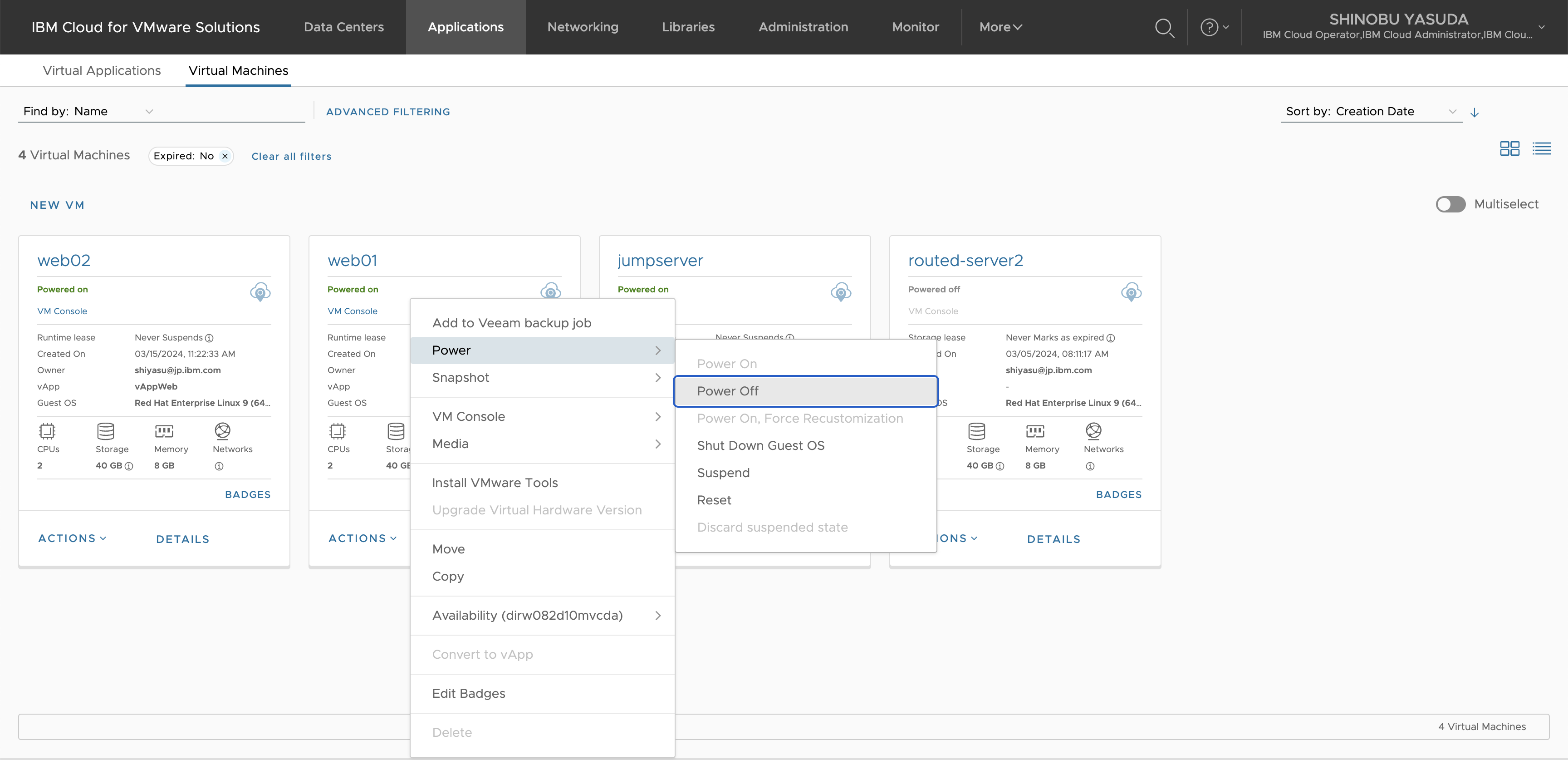1568x760 pixels.
Task: Click the Find by search input field
Action: click(231, 111)
